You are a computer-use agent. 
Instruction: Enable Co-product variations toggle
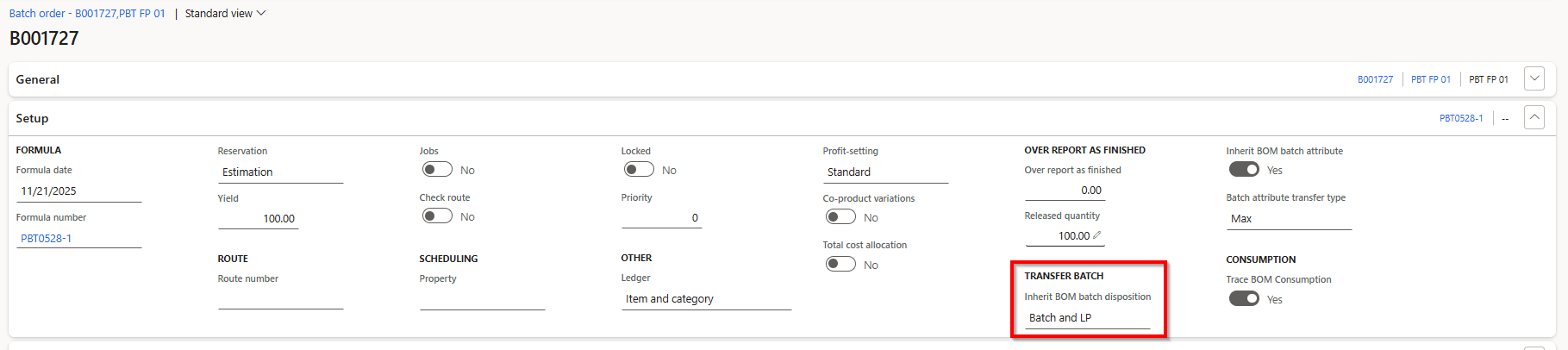(840, 217)
